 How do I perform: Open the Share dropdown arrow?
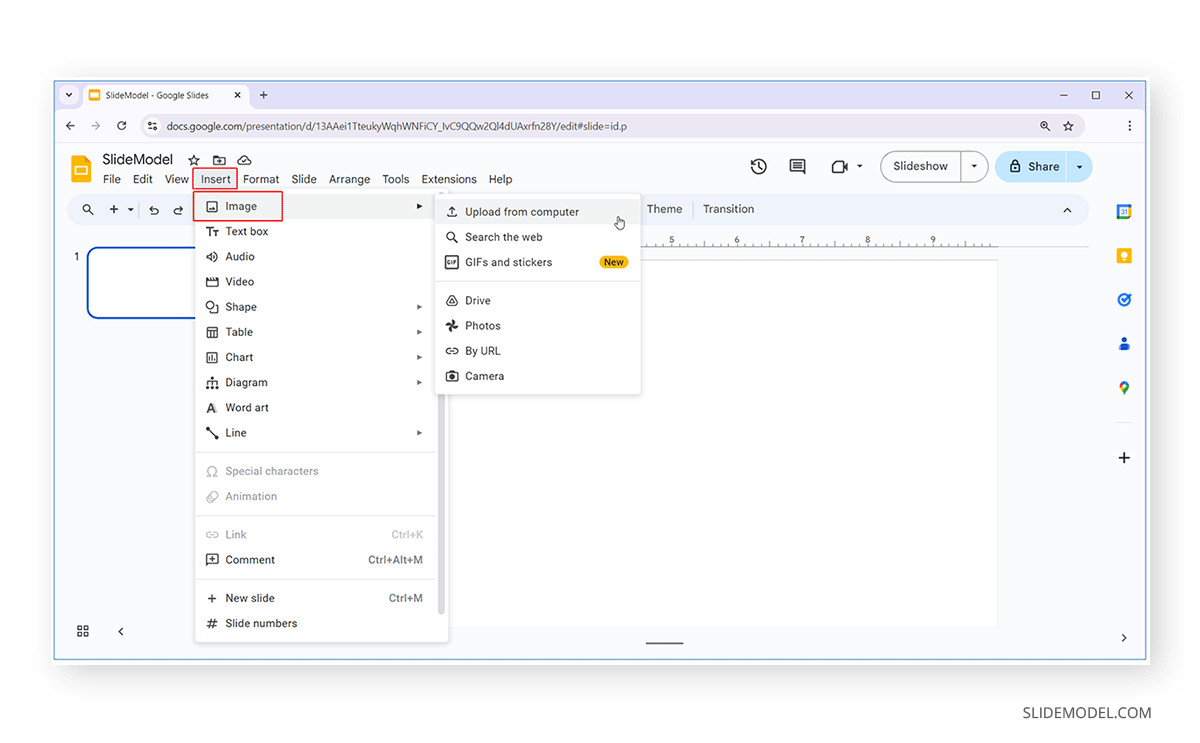(x=1079, y=167)
